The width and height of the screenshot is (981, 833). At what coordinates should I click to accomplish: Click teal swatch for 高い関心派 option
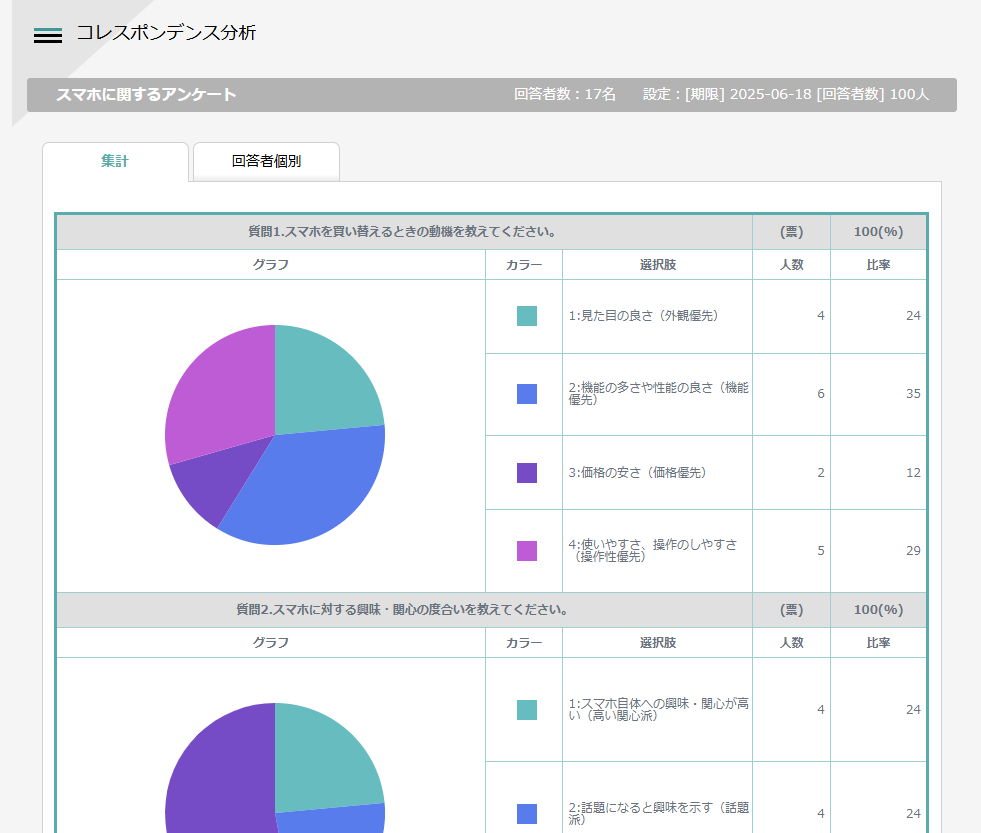pyautogui.click(x=526, y=710)
